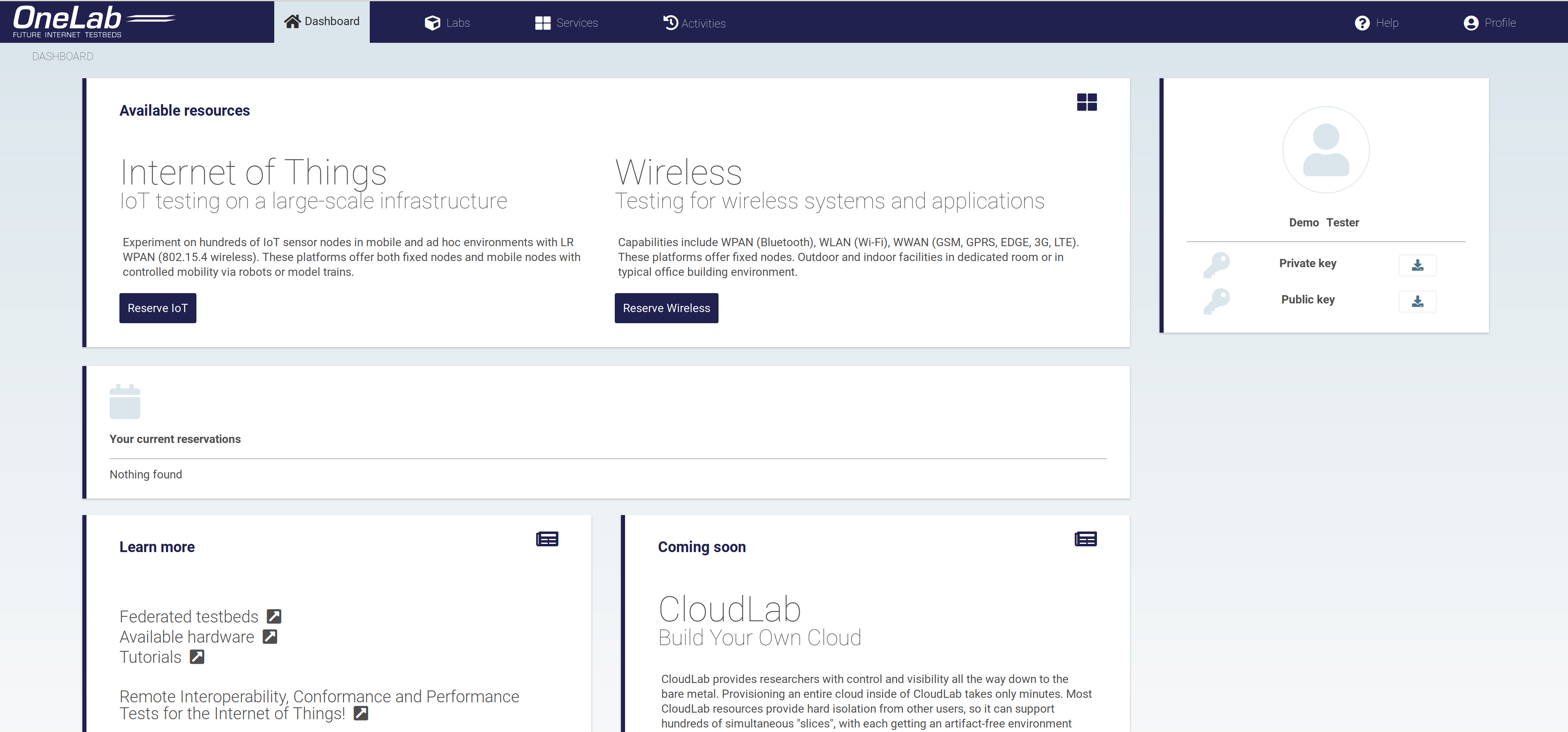Click the list icon in Learn more panel
The height and width of the screenshot is (732, 1568).
click(546, 539)
